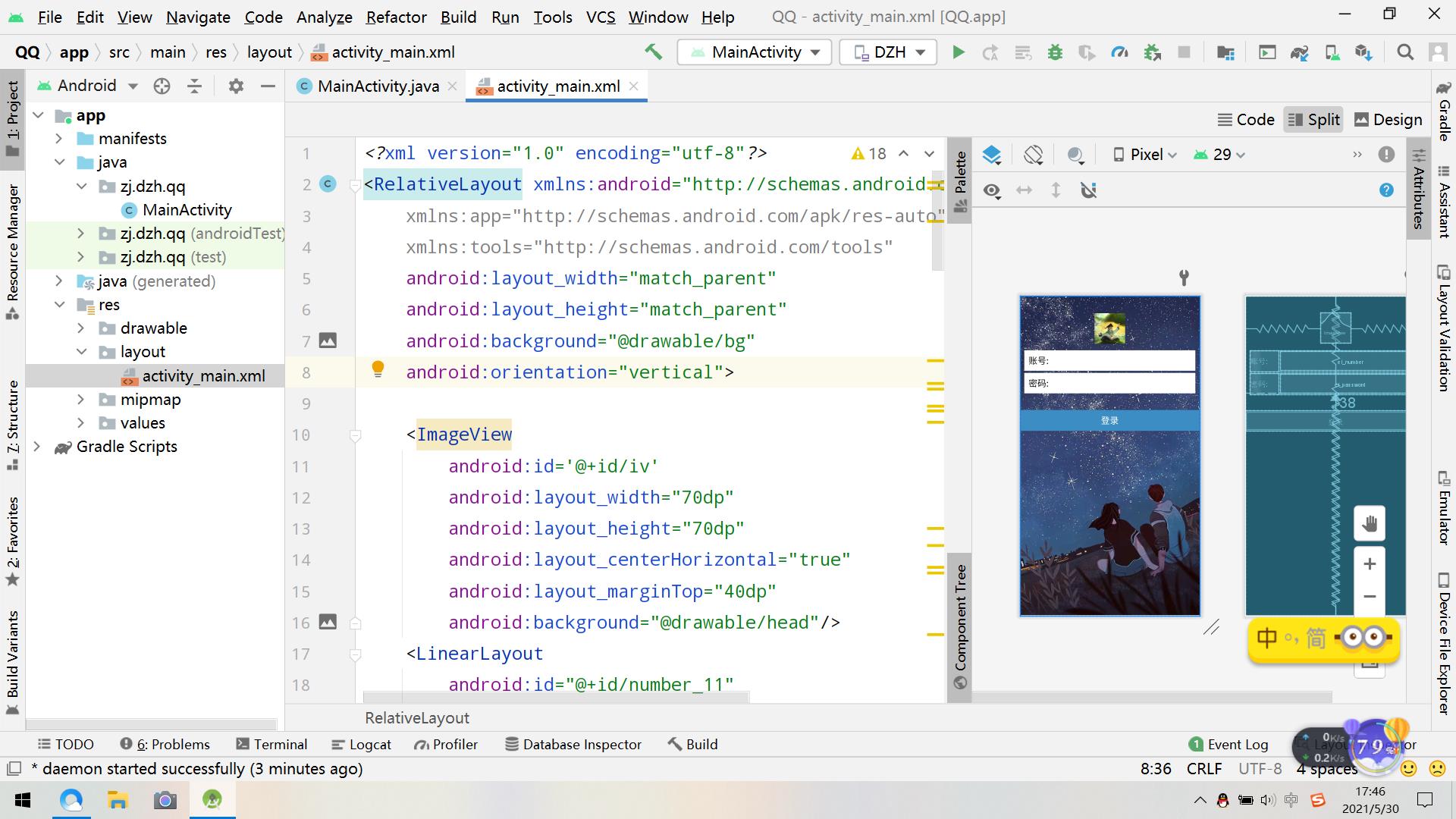Click the Stop run square icon
The image size is (1456, 819).
pos(1184,52)
